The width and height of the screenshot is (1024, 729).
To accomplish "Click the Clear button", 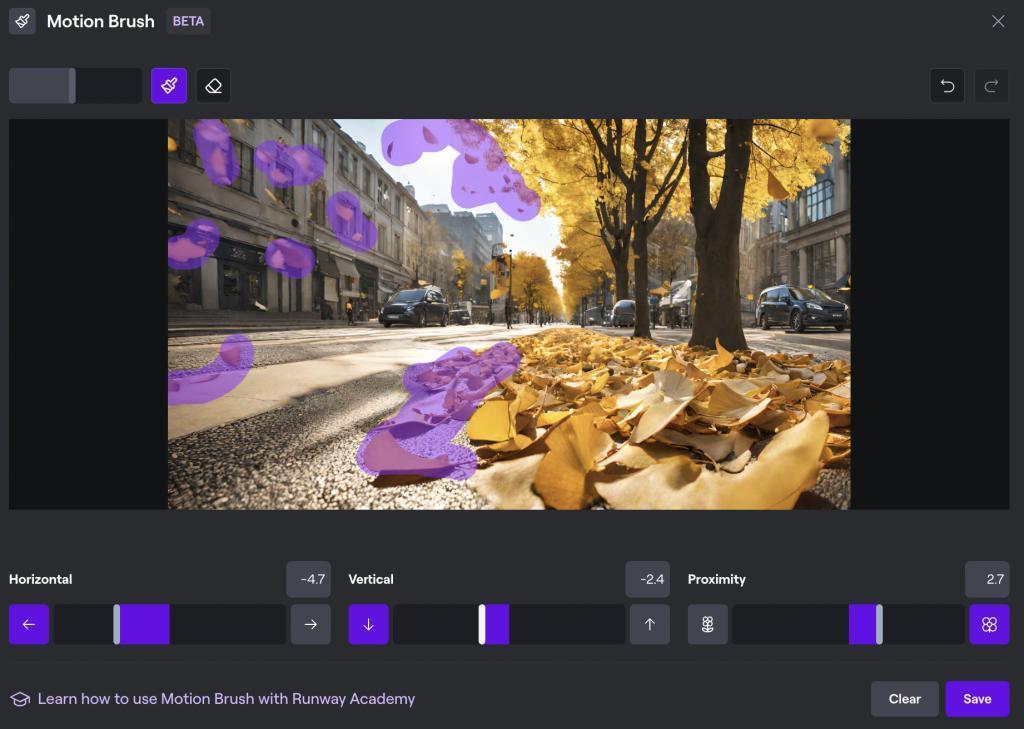I will coord(904,699).
